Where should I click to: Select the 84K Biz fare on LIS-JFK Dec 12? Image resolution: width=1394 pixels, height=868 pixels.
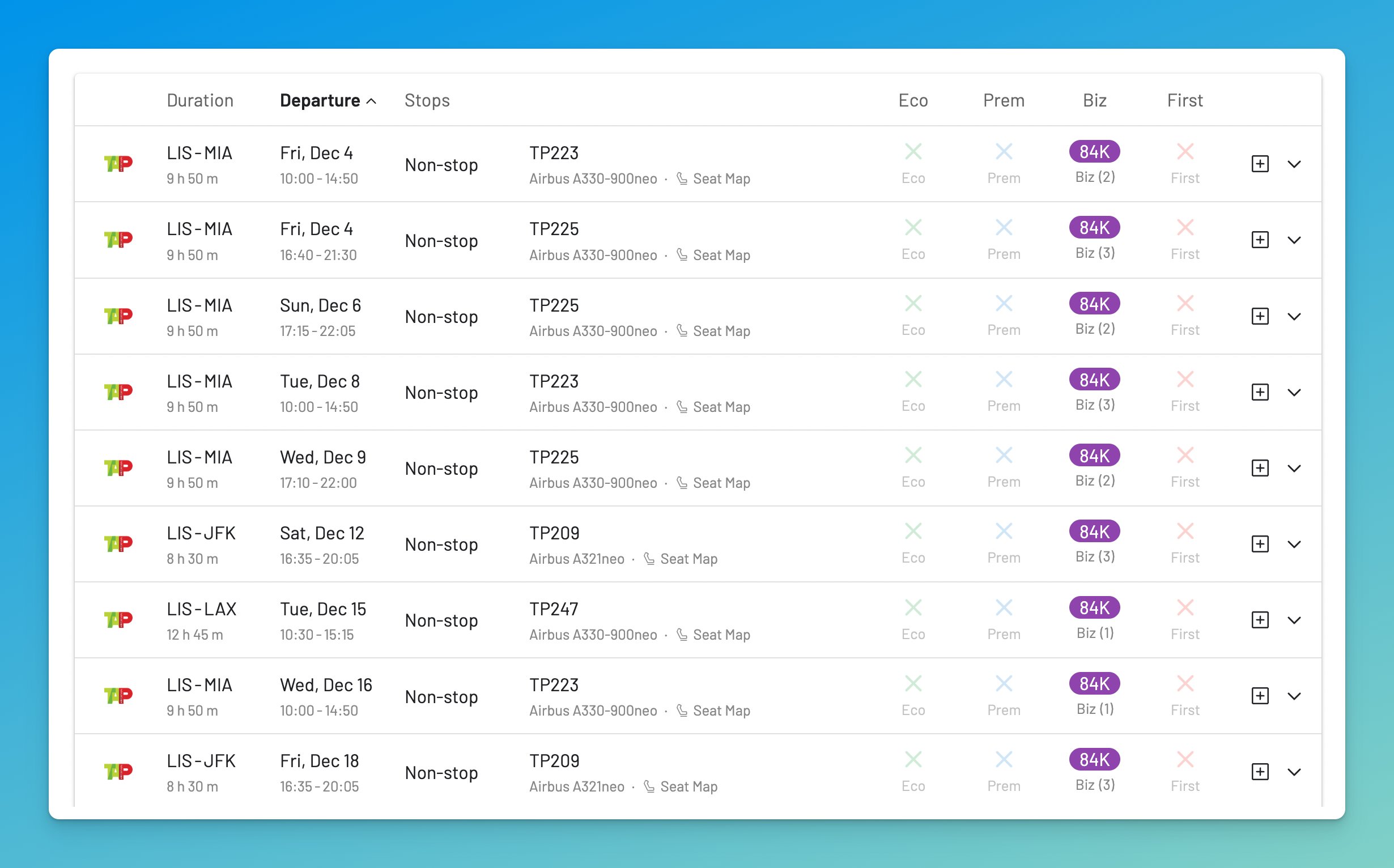click(x=1094, y=531)
